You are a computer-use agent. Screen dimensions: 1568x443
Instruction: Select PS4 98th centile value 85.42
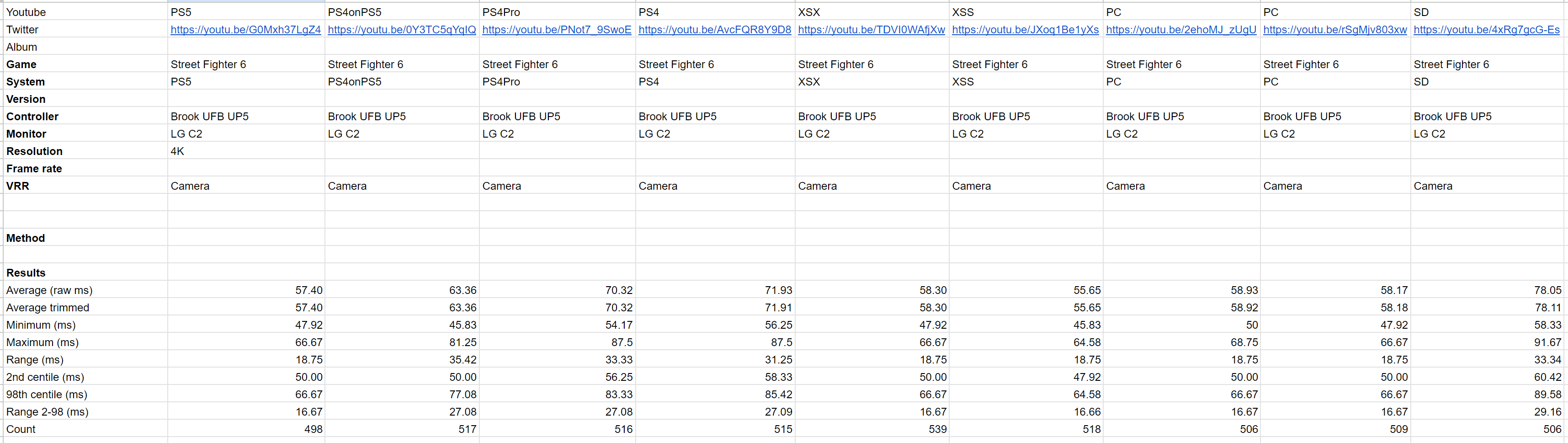click(x=715, y=395)
